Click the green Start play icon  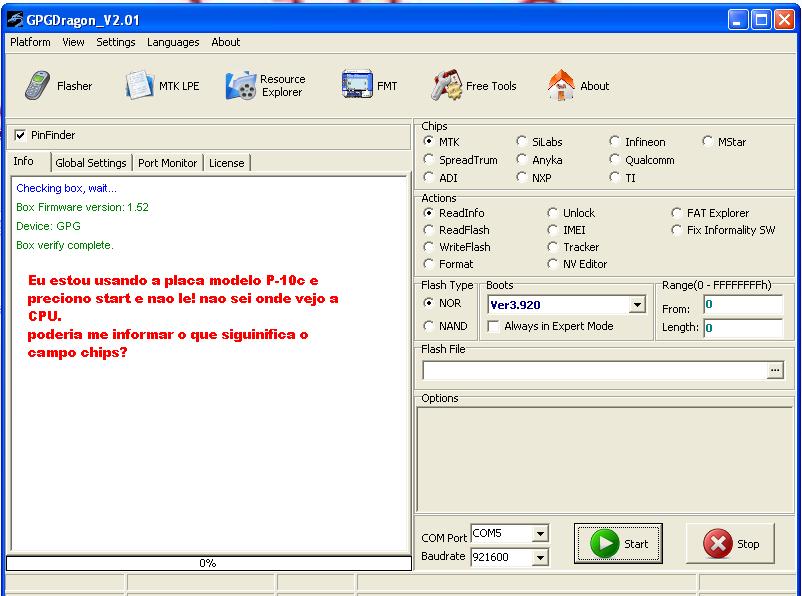604,543
